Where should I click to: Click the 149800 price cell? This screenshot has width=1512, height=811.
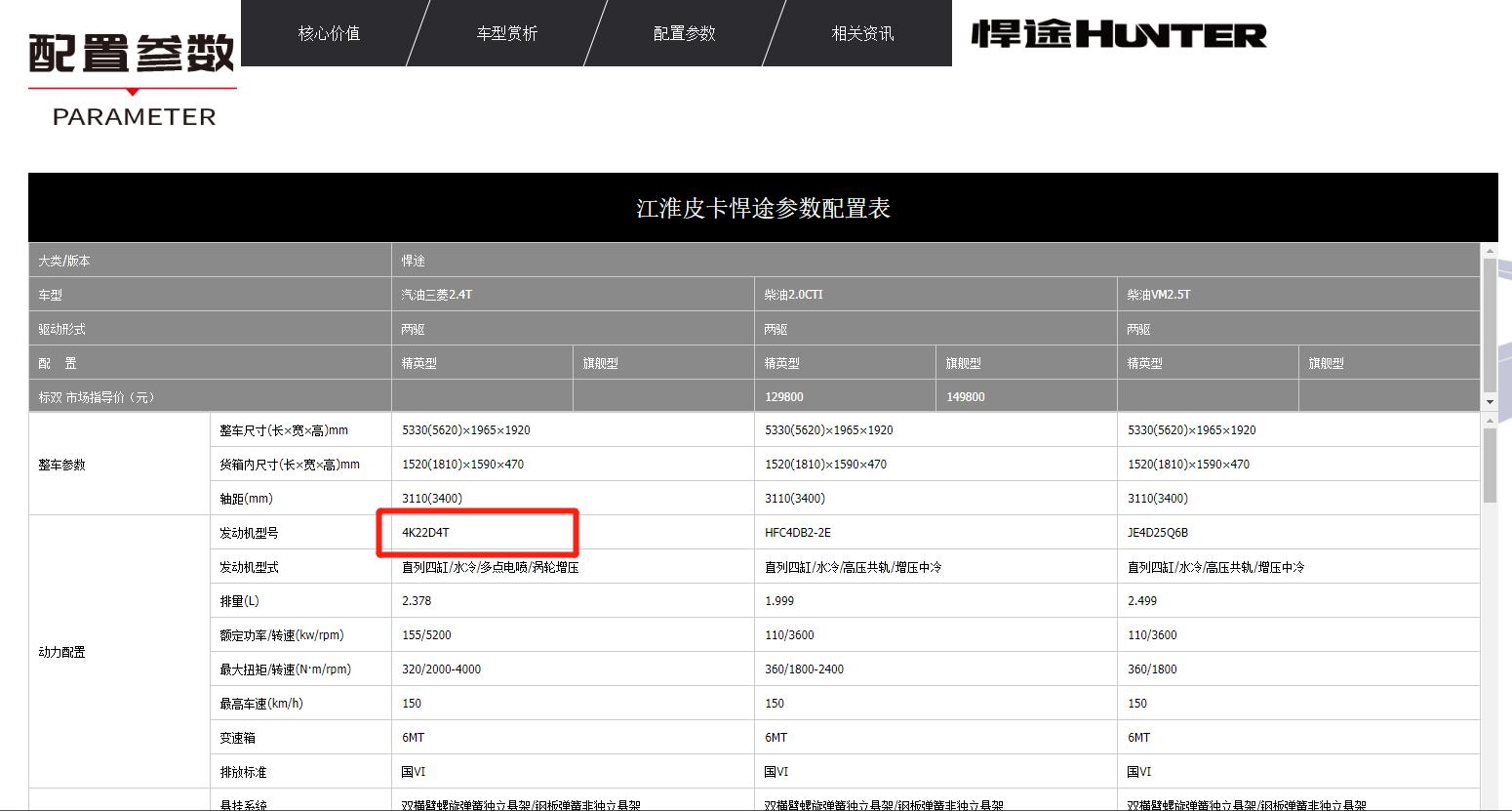(965, 396)
